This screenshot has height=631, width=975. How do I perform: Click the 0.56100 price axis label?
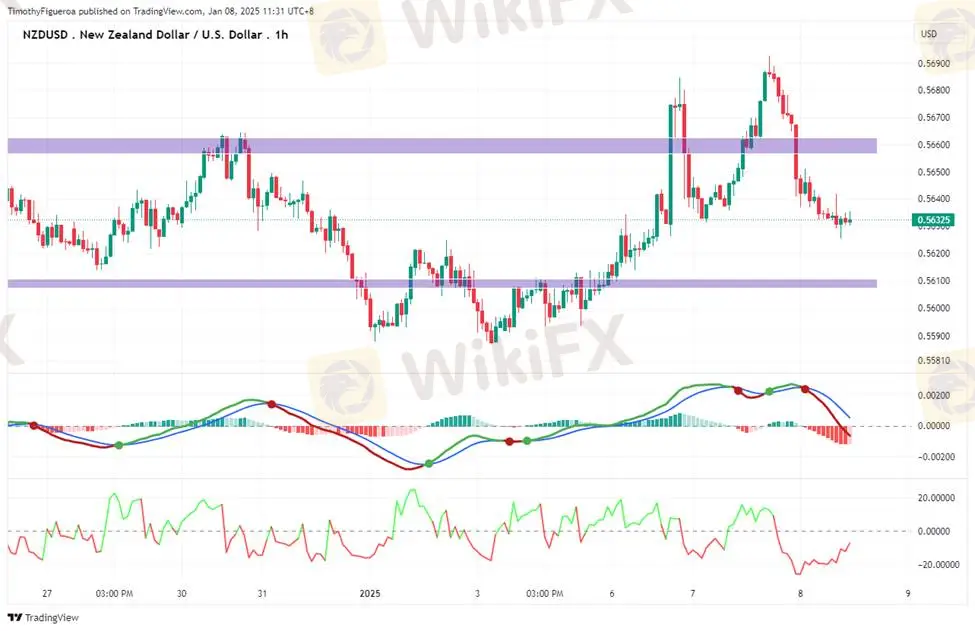(933, 281)
